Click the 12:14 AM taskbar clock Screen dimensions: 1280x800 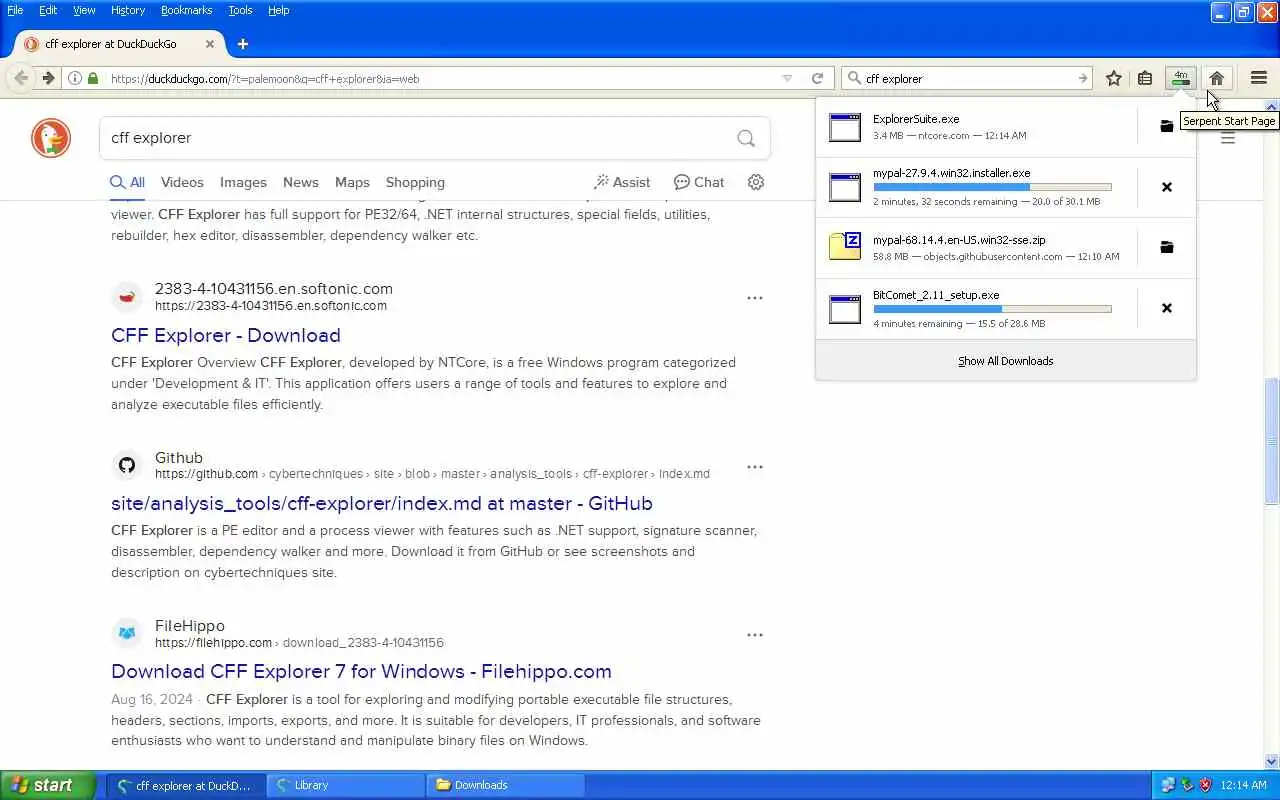coord(1244,785)
